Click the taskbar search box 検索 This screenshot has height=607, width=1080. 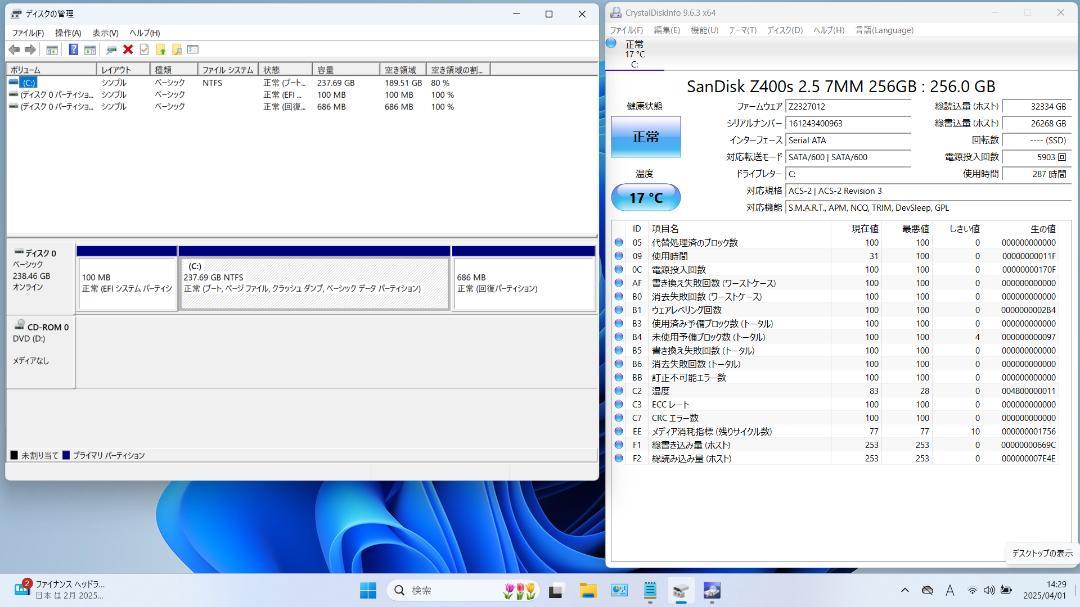click(x=465, y=590)
